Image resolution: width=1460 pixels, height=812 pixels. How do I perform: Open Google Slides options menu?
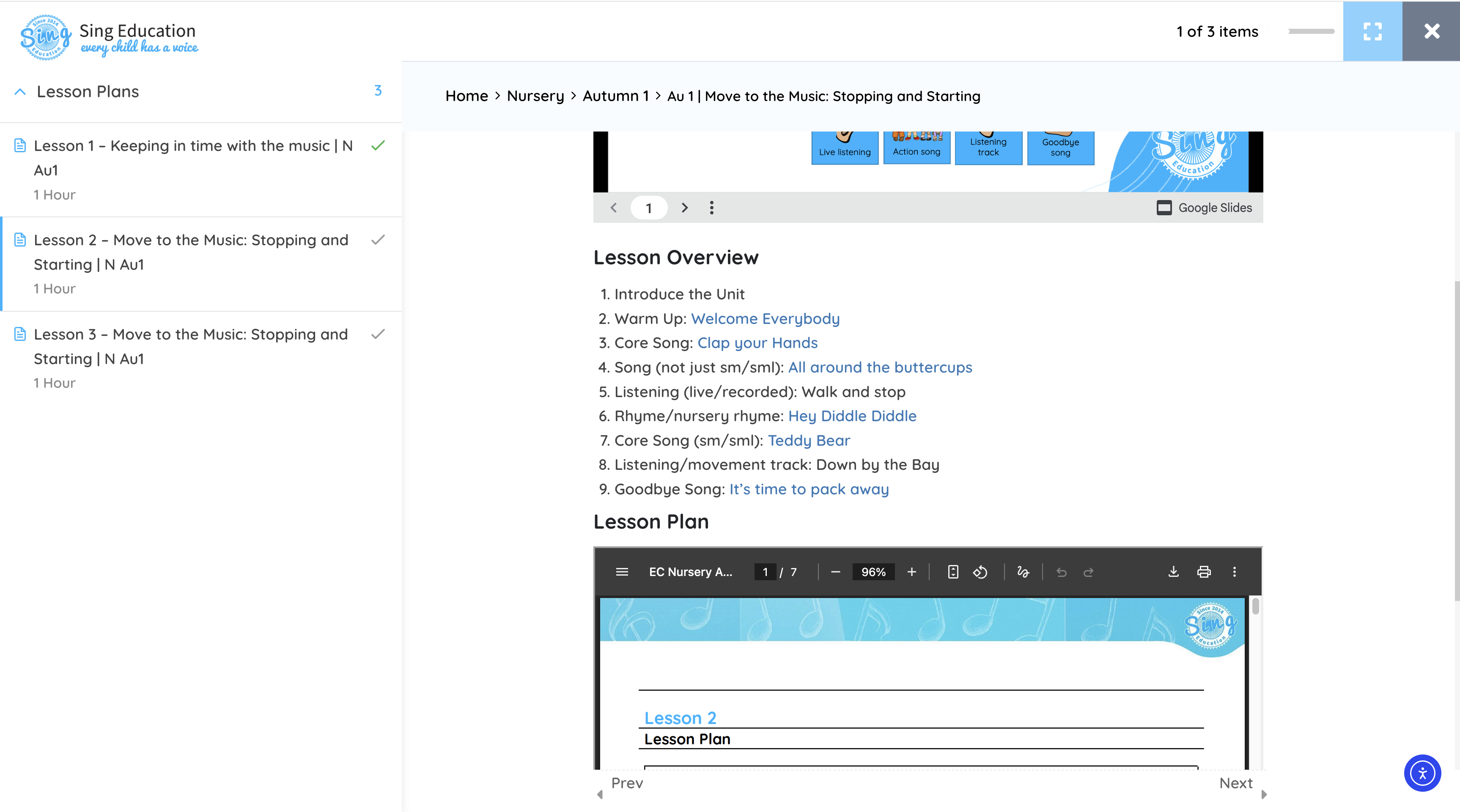712,208
